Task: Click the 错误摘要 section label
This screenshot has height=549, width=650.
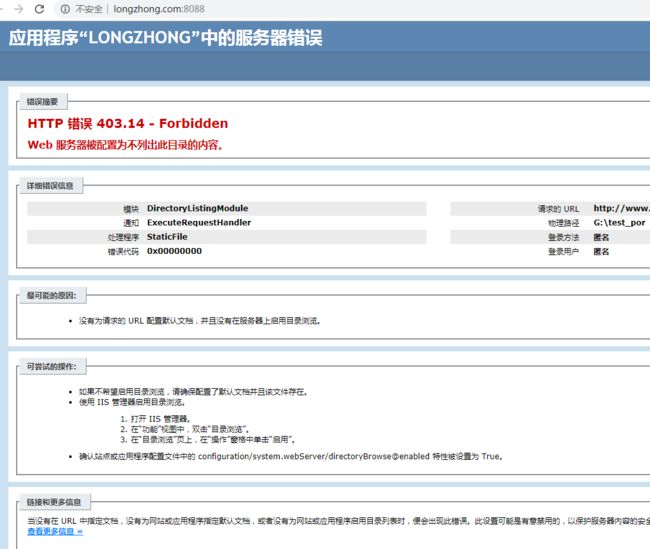Action: 42,102
